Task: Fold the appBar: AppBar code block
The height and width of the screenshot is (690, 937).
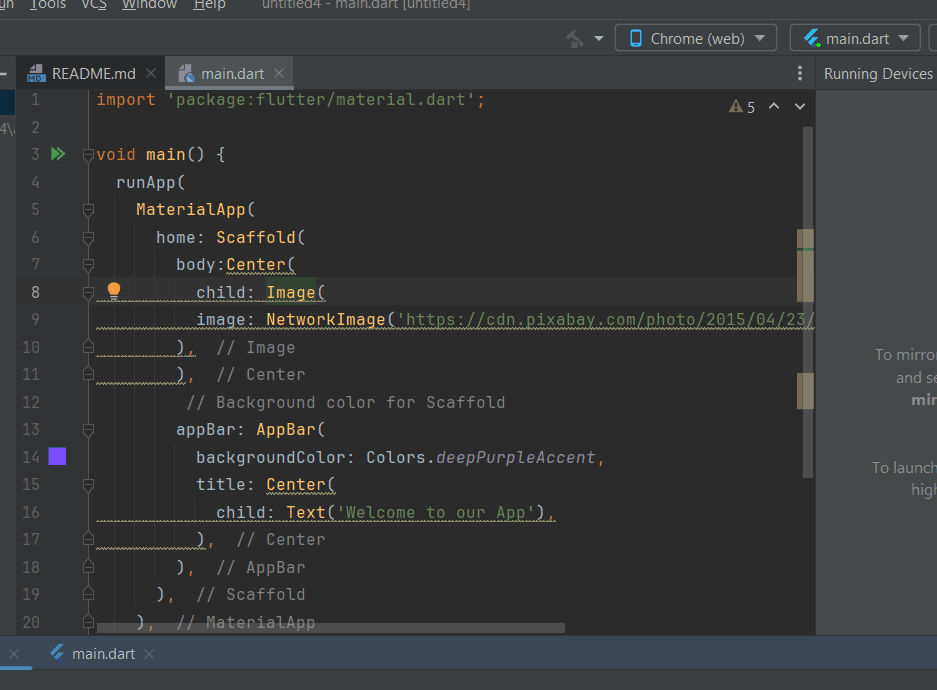Action: (88, 430)
